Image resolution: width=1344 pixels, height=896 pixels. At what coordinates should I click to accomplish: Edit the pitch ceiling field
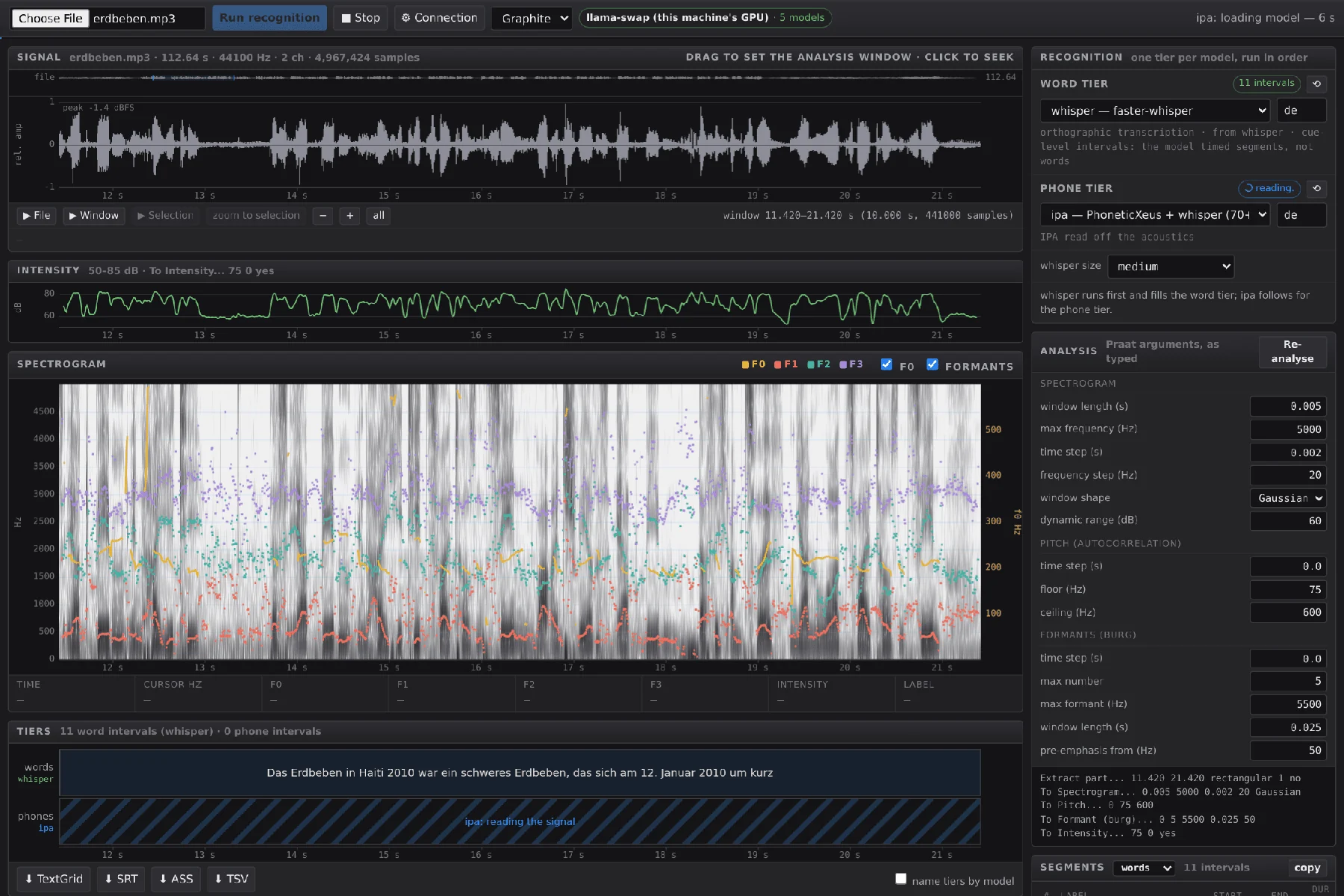[1288, 612]
